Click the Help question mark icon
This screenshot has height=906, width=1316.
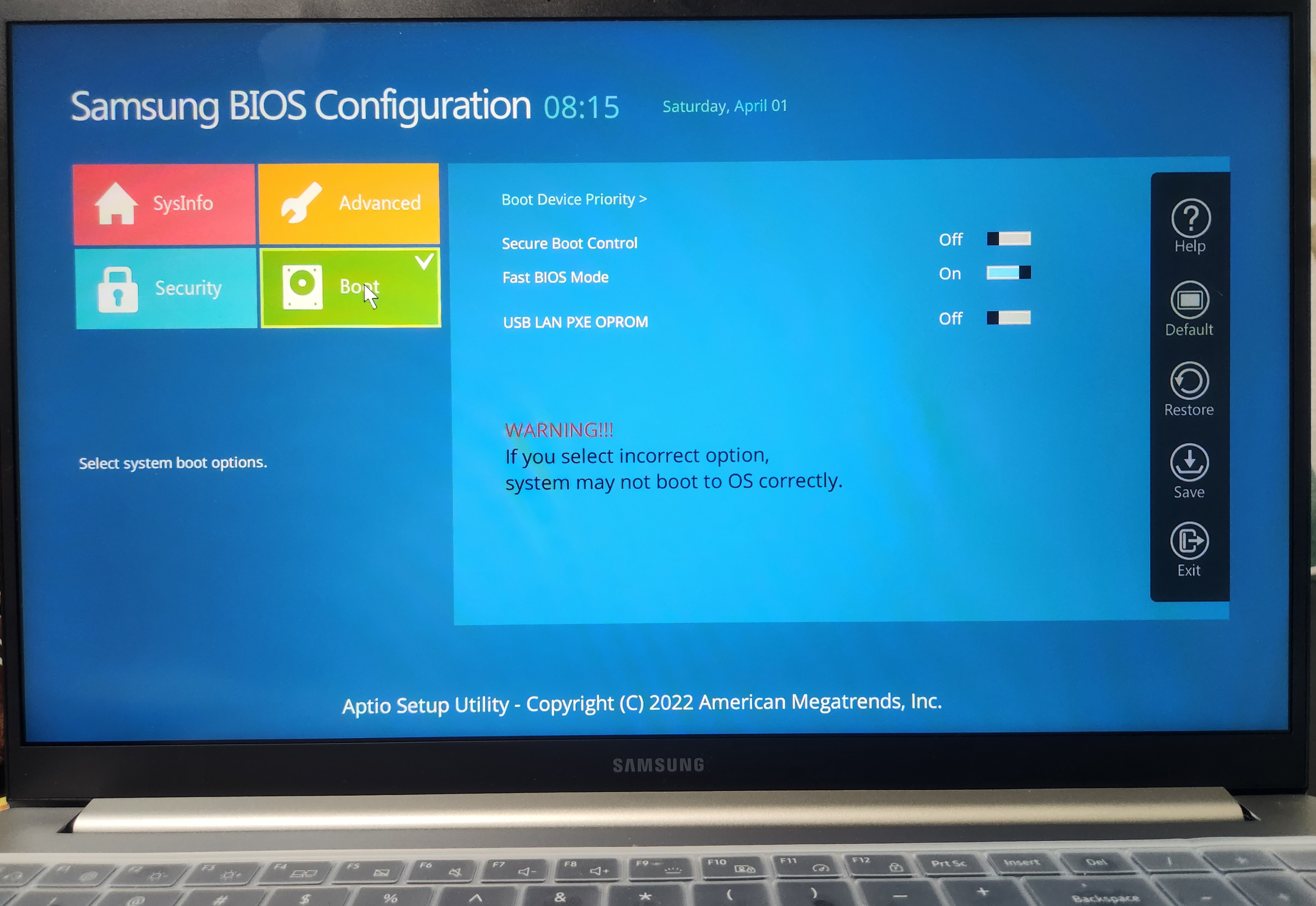point(1190,219)
